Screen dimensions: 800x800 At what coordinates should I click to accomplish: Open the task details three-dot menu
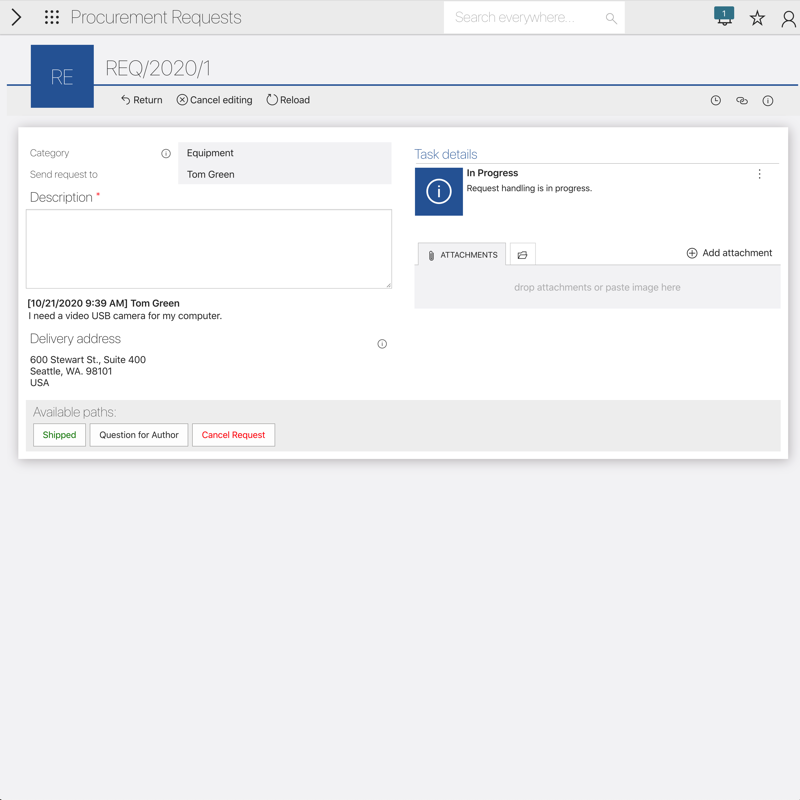click(x=759, y=174)
